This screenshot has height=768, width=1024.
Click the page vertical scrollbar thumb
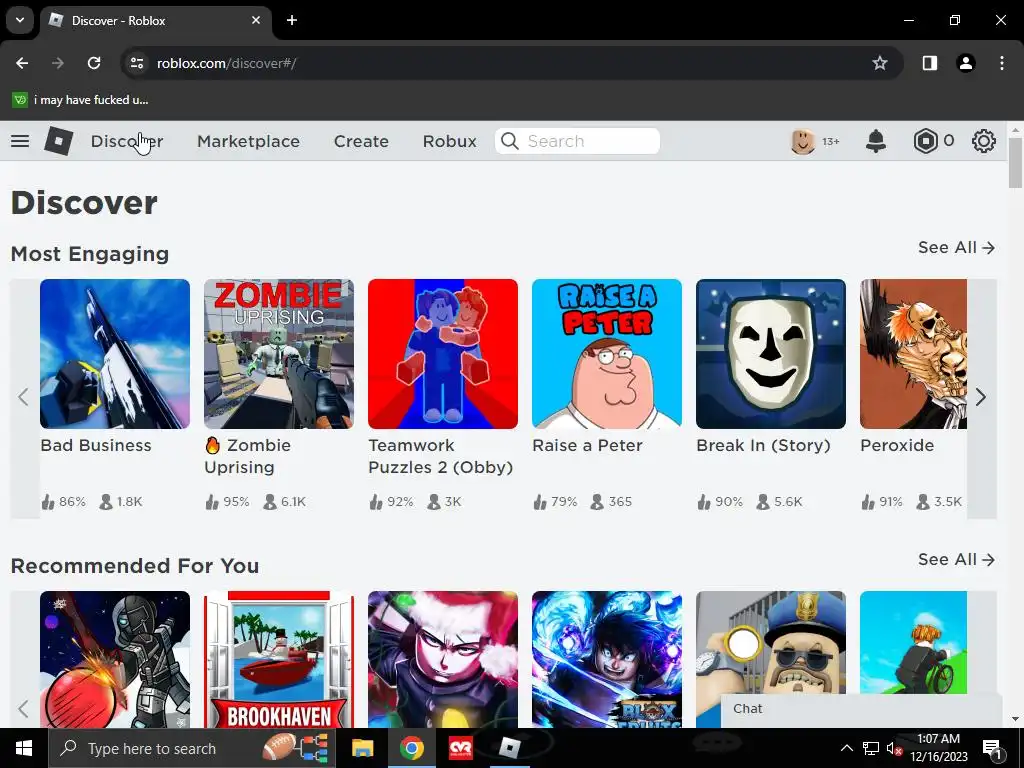point(1015,163)
